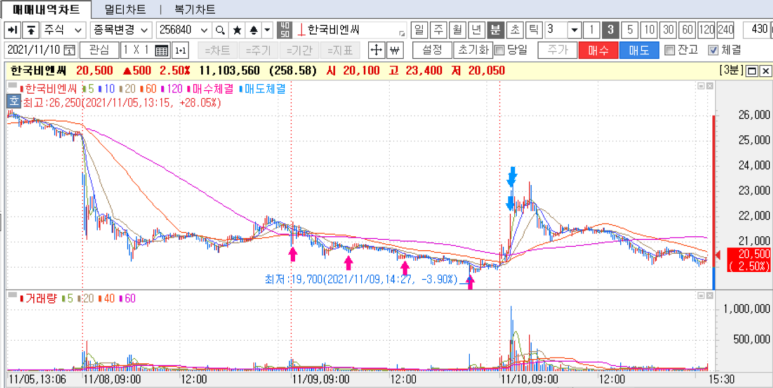The image size is (773, 388).
Task: Click the spade symbol icon
Action: [x=253, y=30]
